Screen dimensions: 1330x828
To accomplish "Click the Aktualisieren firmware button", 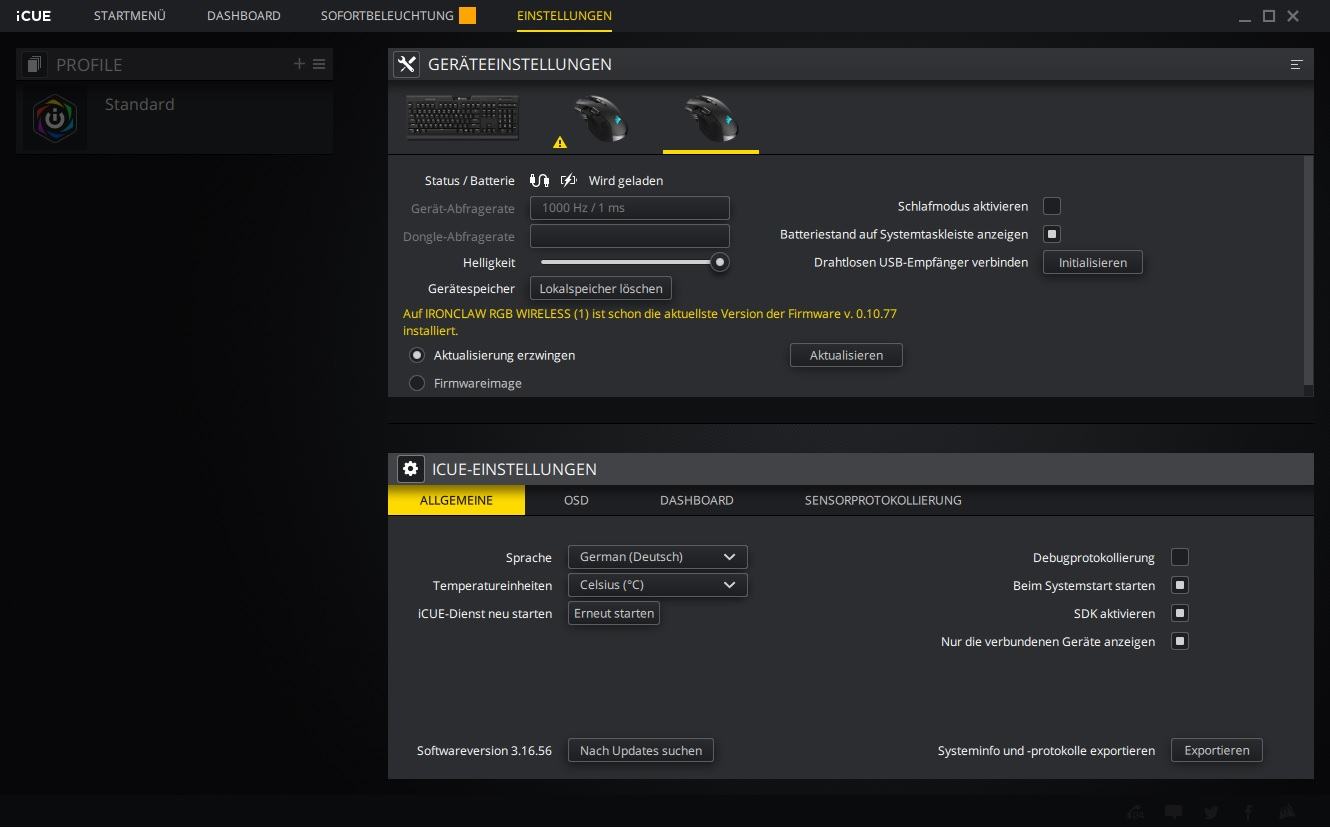I will 846,355.
